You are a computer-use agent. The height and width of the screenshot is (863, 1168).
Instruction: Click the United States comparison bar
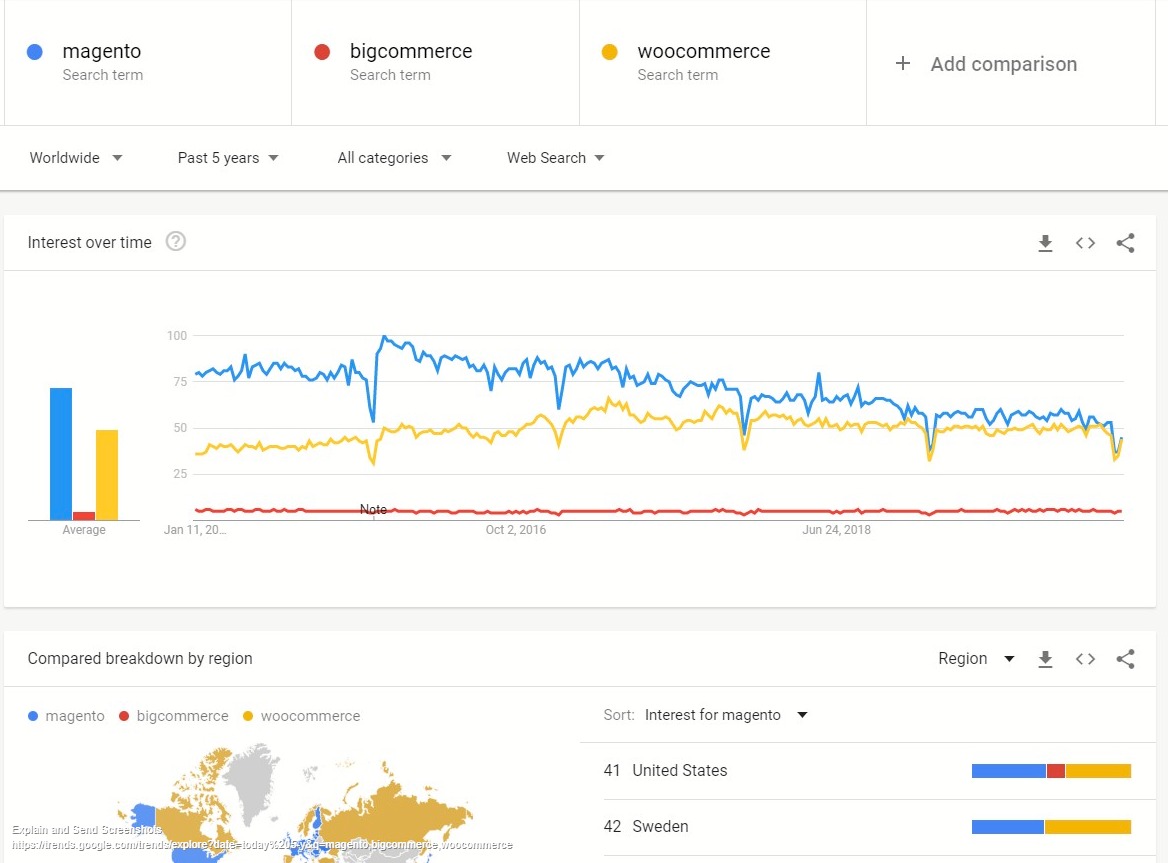coord(1051,771)
